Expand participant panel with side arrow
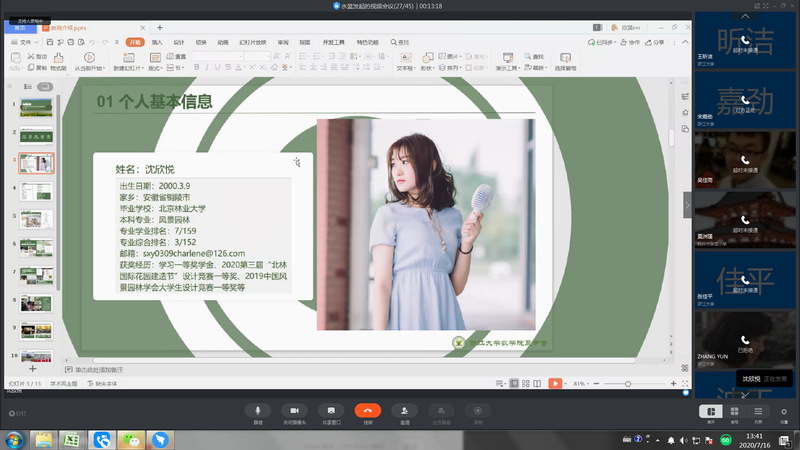Screen dimensions: 800x450 pos(687,205)
